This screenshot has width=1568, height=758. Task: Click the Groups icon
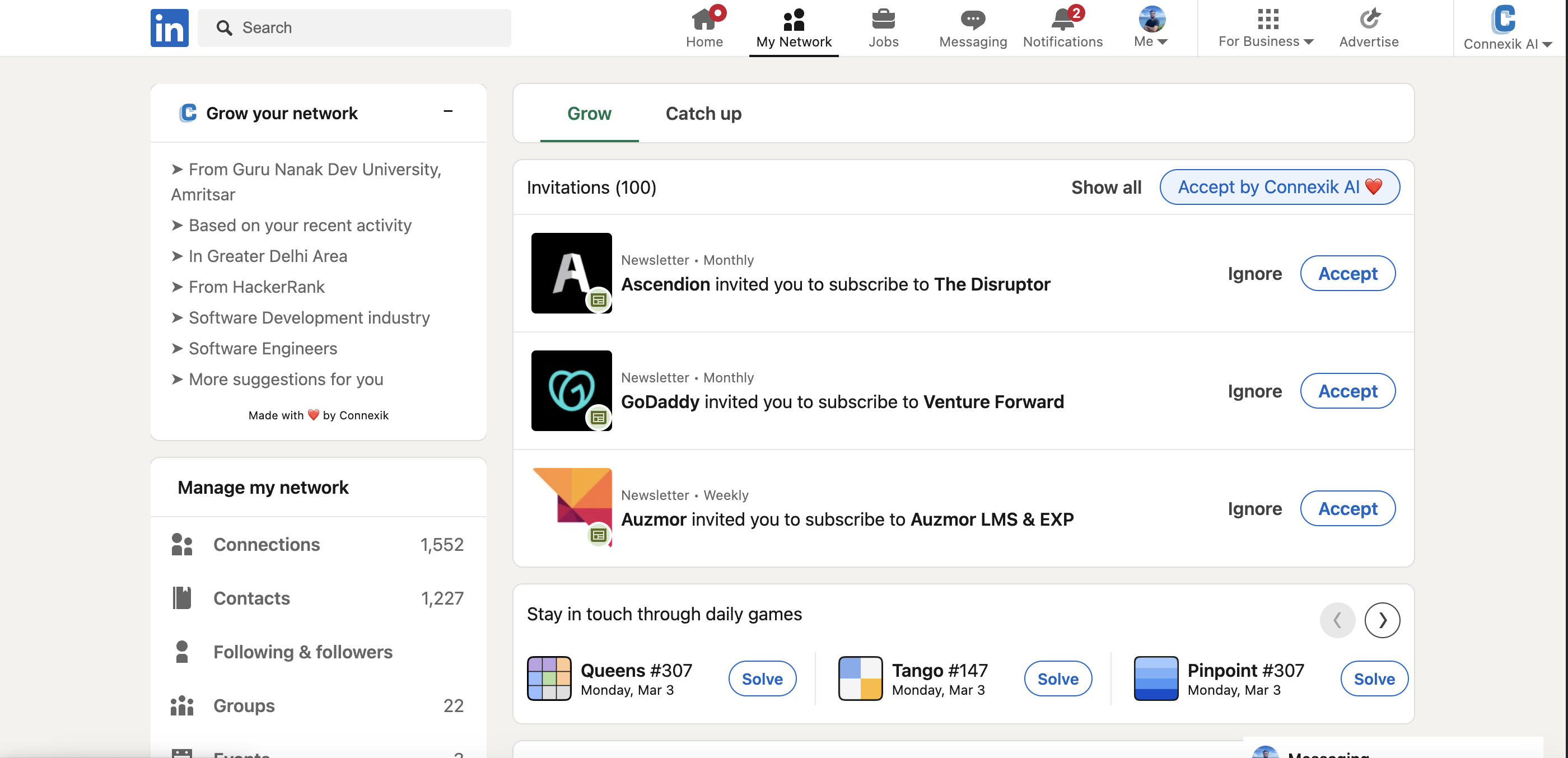click(x=182, y=706)
